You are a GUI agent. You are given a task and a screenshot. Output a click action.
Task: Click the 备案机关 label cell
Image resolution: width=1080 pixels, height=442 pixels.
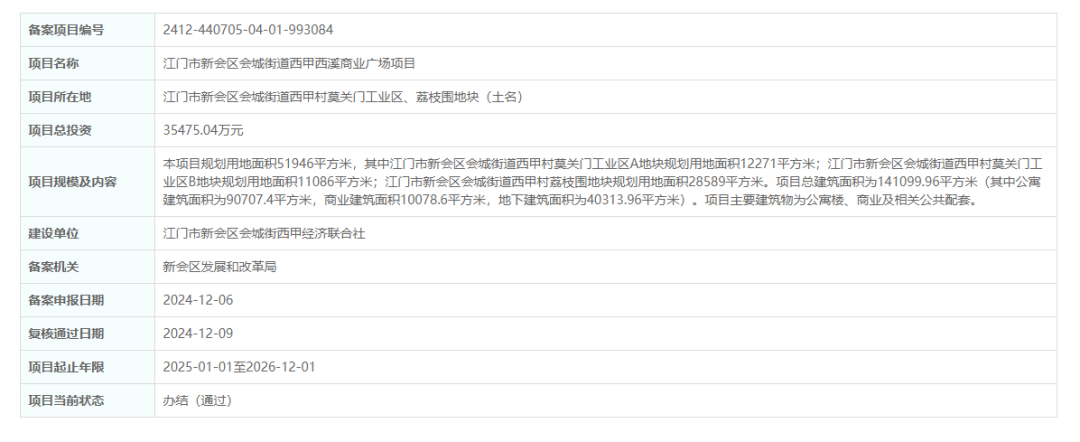click(87, 266)
